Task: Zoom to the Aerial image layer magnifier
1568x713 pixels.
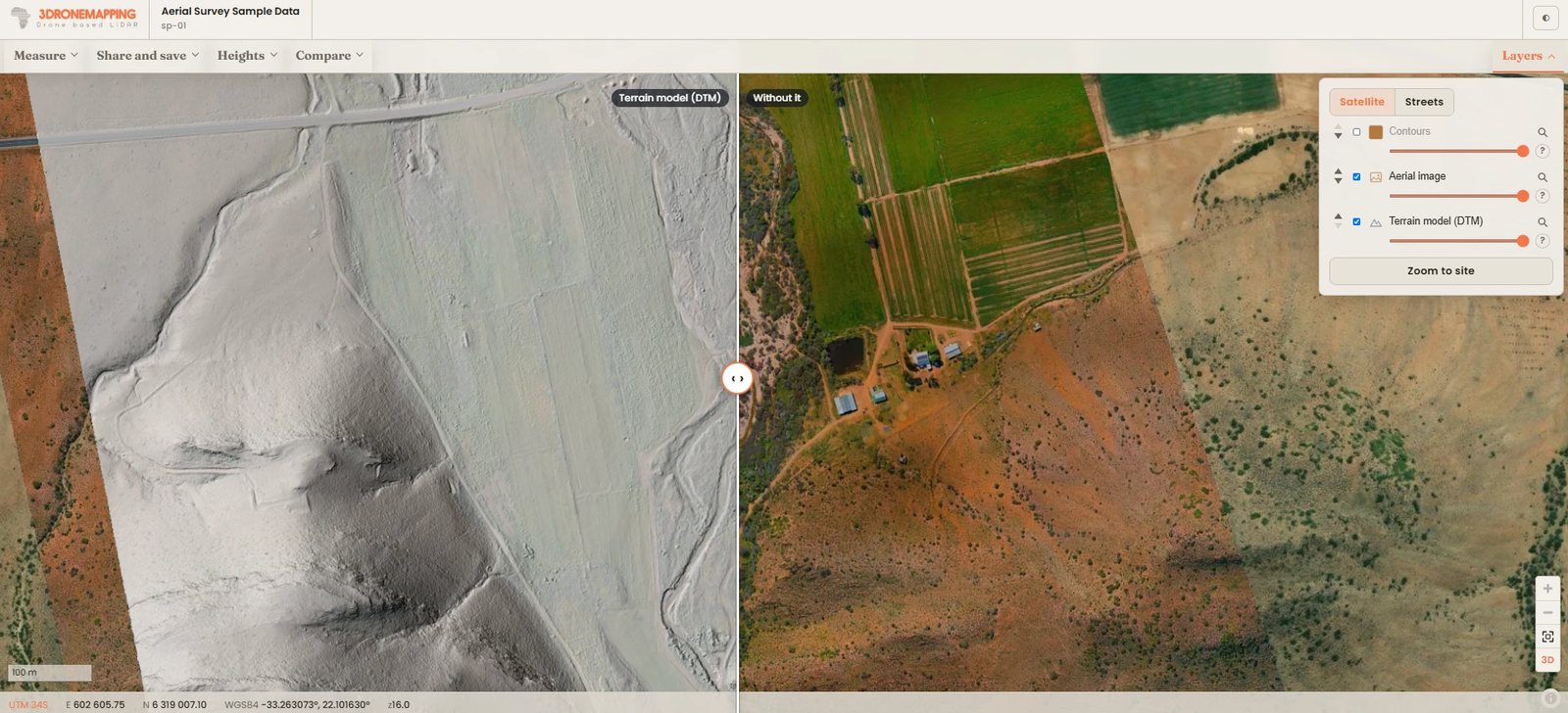Action: point(1543,177)
